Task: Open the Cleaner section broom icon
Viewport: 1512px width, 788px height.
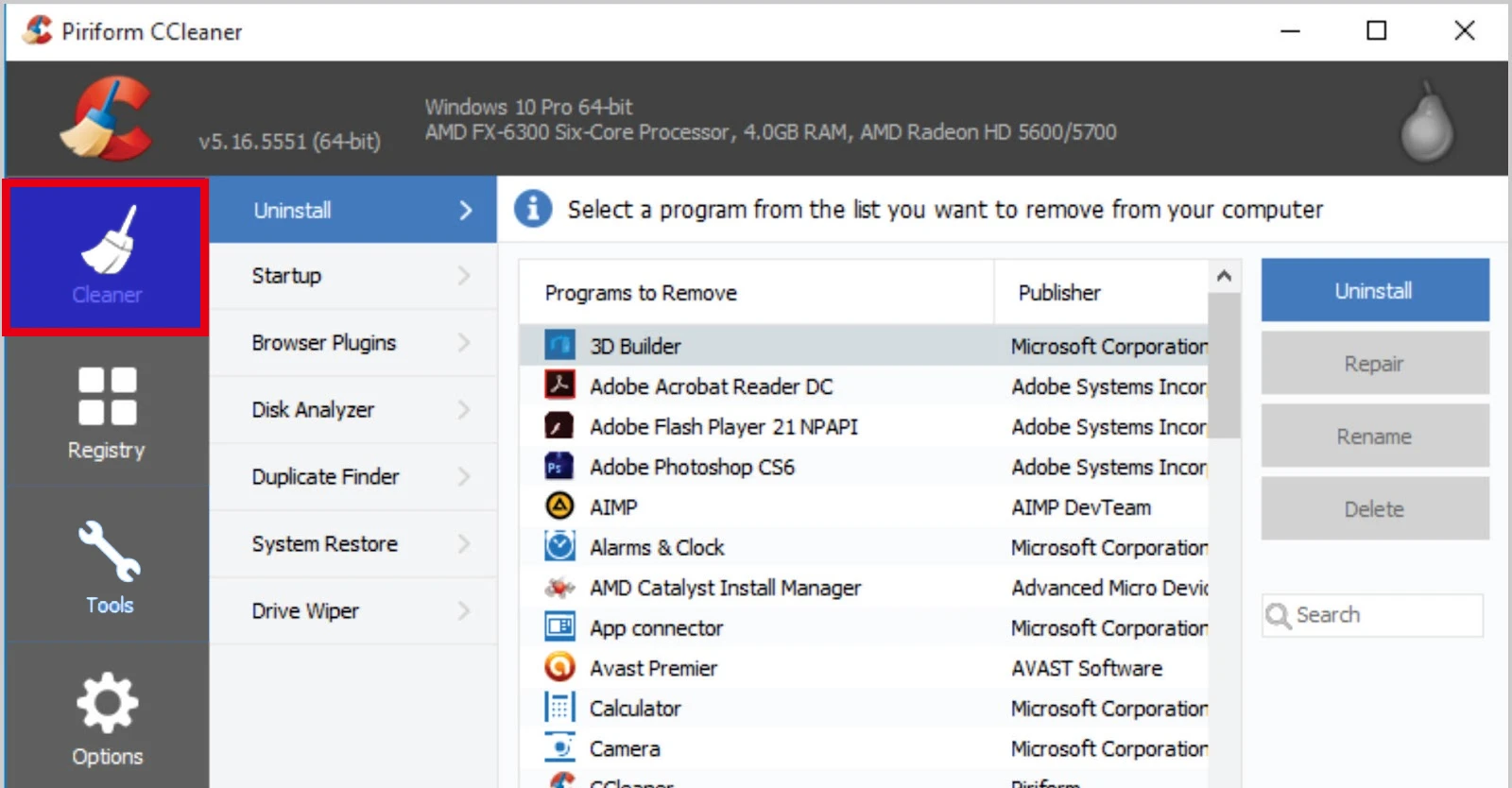Action: click(108, 240)
